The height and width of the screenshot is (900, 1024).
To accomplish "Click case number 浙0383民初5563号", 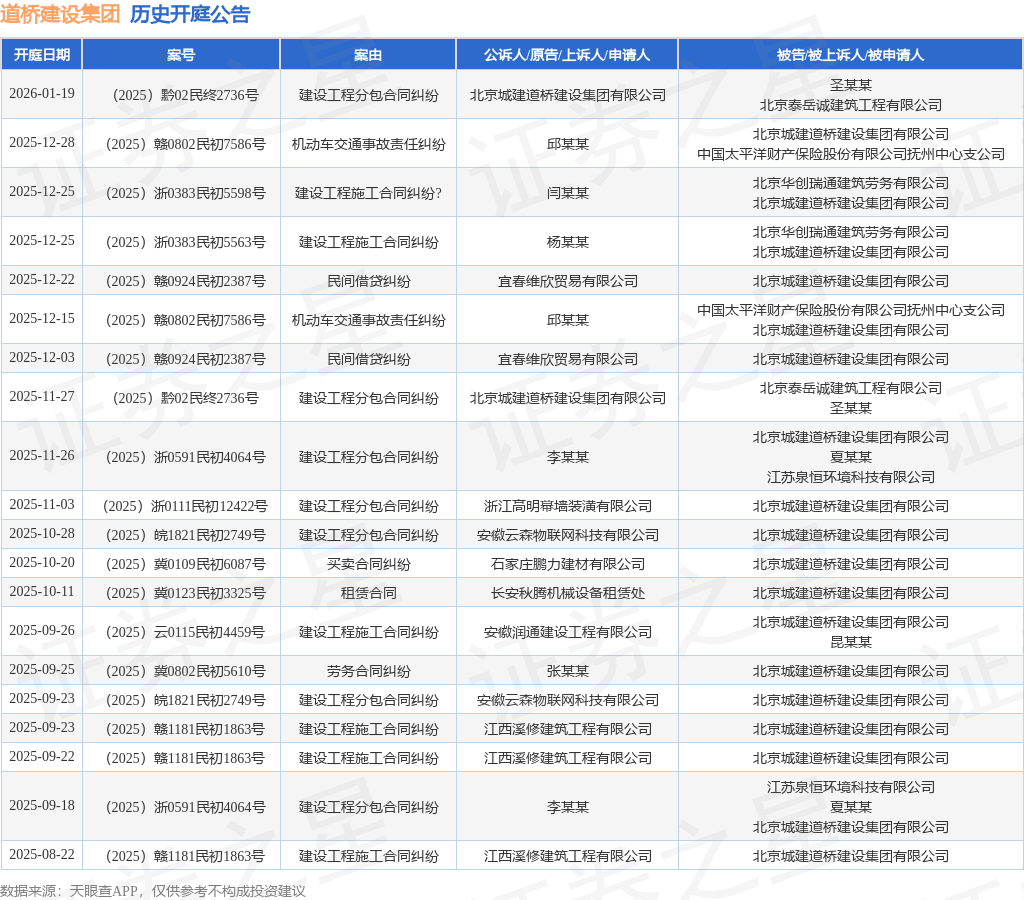I will 185,242.
